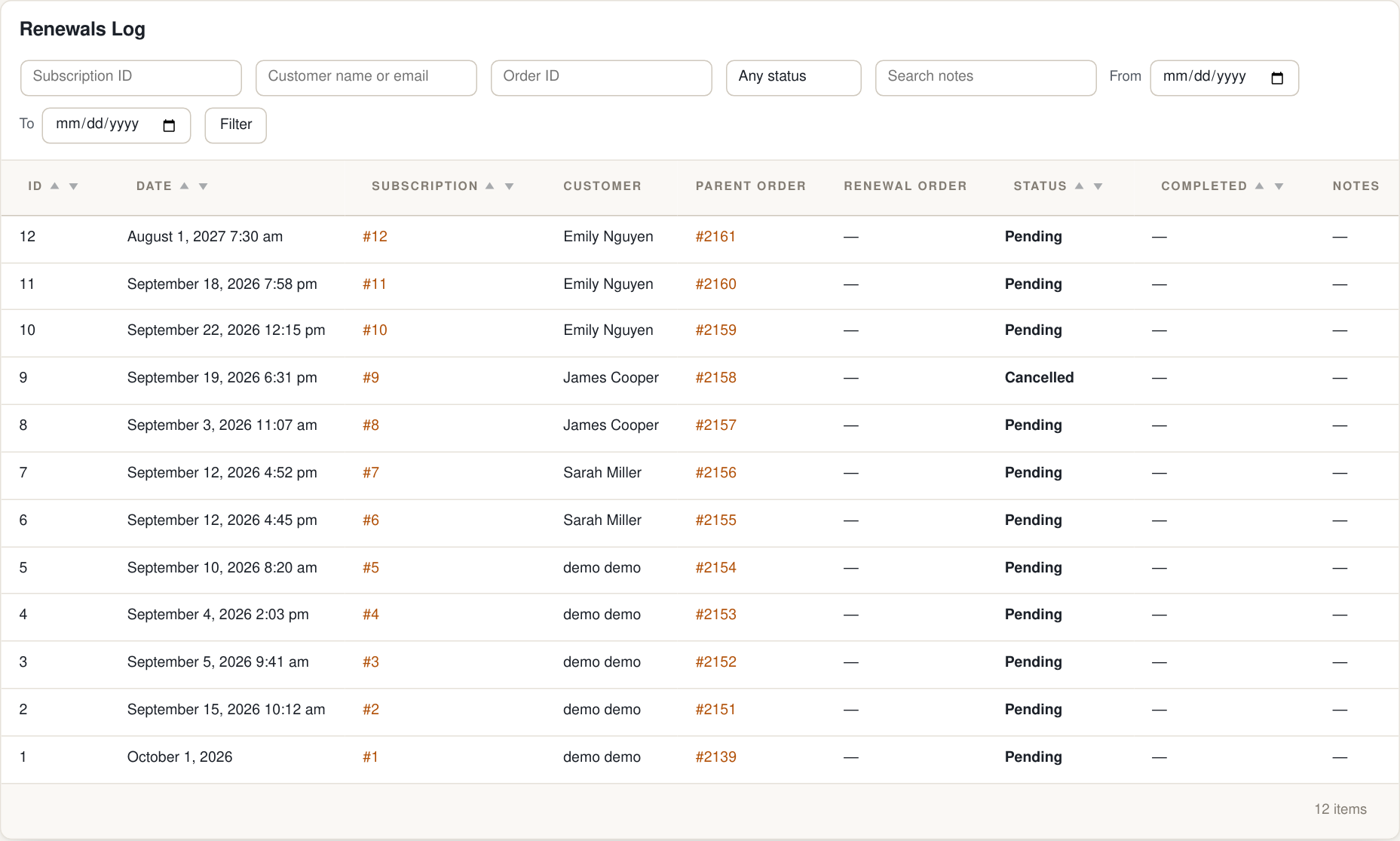Sort Completed column ascending arrow
The width and height of the screenshot is (1400, 841).
[1259, 186]
